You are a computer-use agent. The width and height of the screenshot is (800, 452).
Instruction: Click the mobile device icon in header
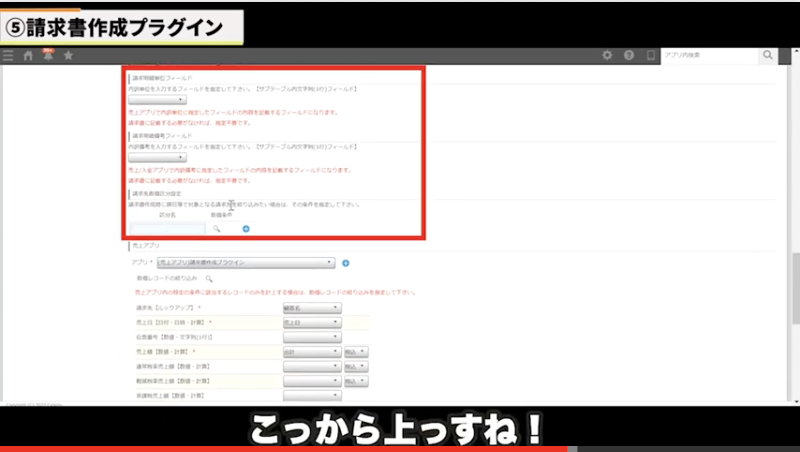click(x=651, y=56)
